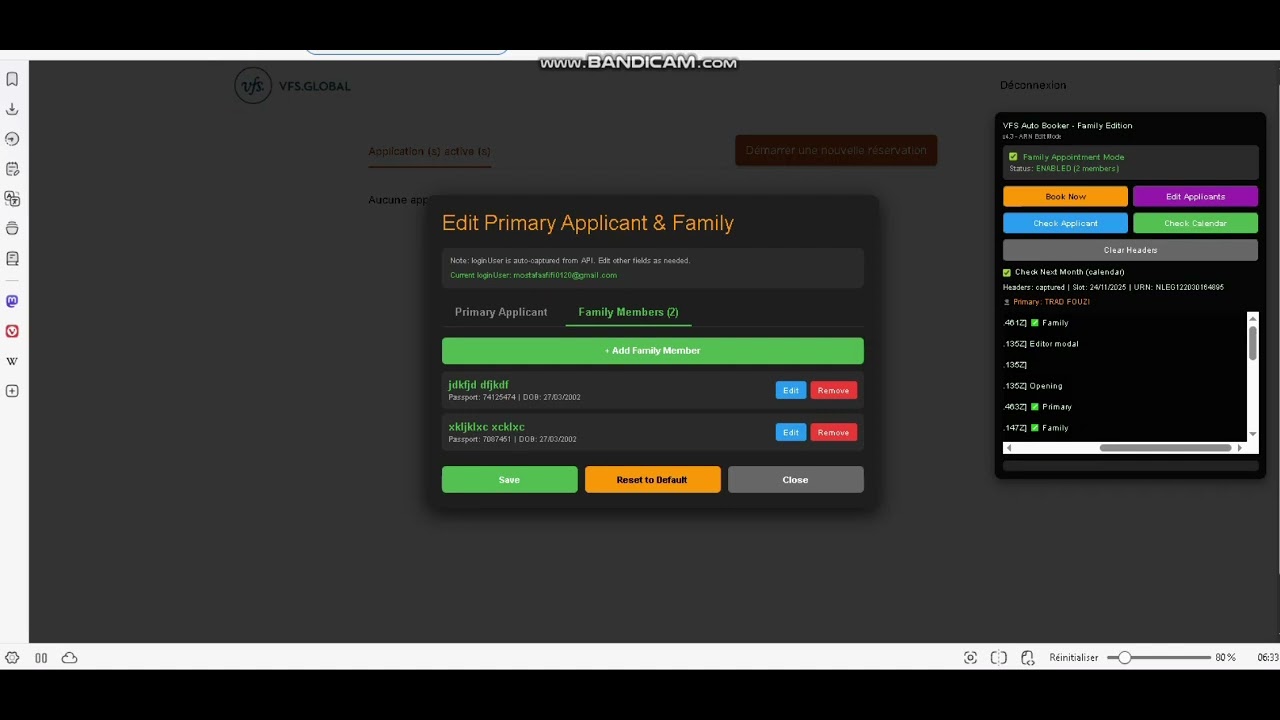Click the cloud sync icon
Viewport: 1280px width, 720px height.
click(69, 657)
